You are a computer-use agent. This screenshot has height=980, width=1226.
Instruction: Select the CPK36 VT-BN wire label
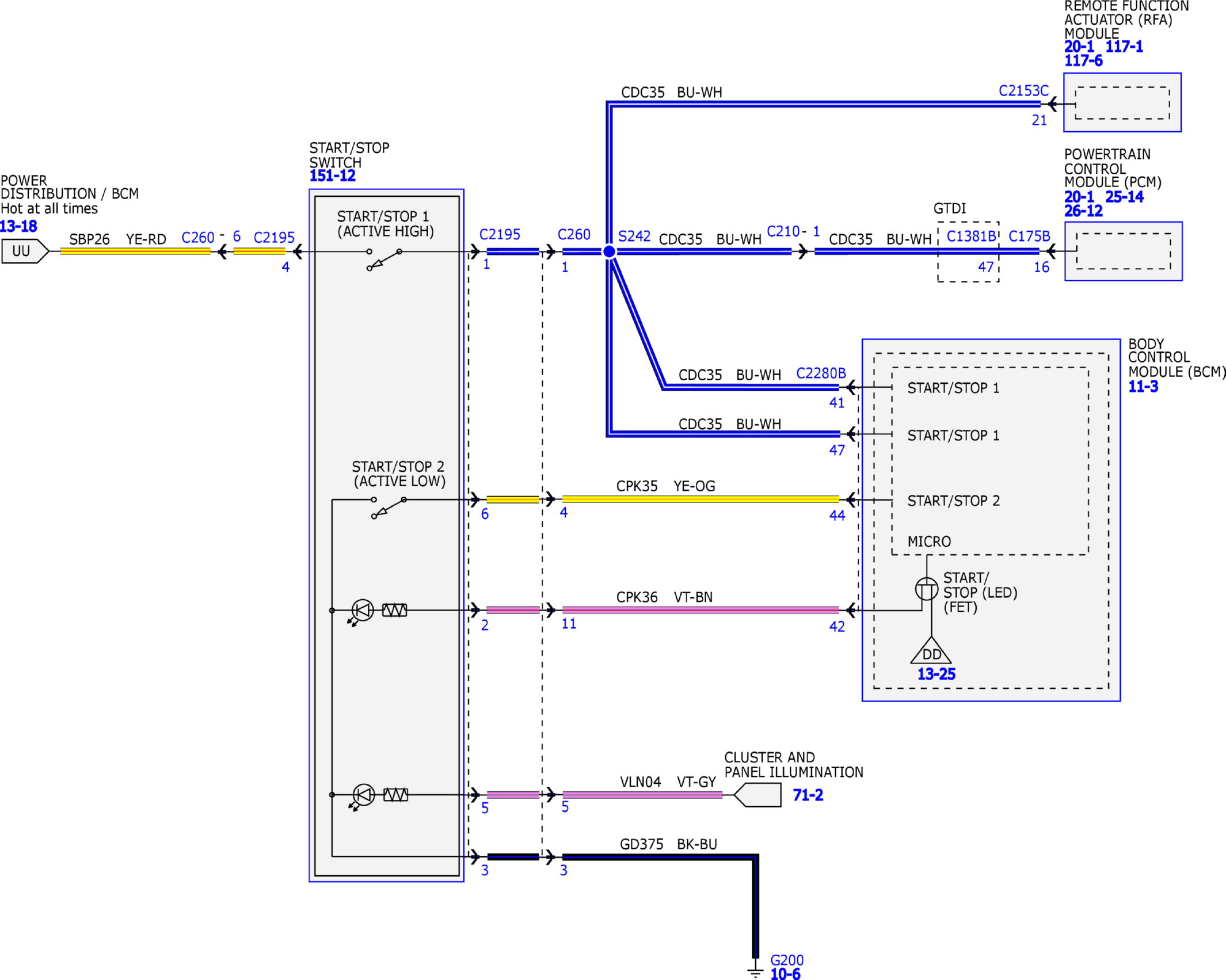pos(665,597)
